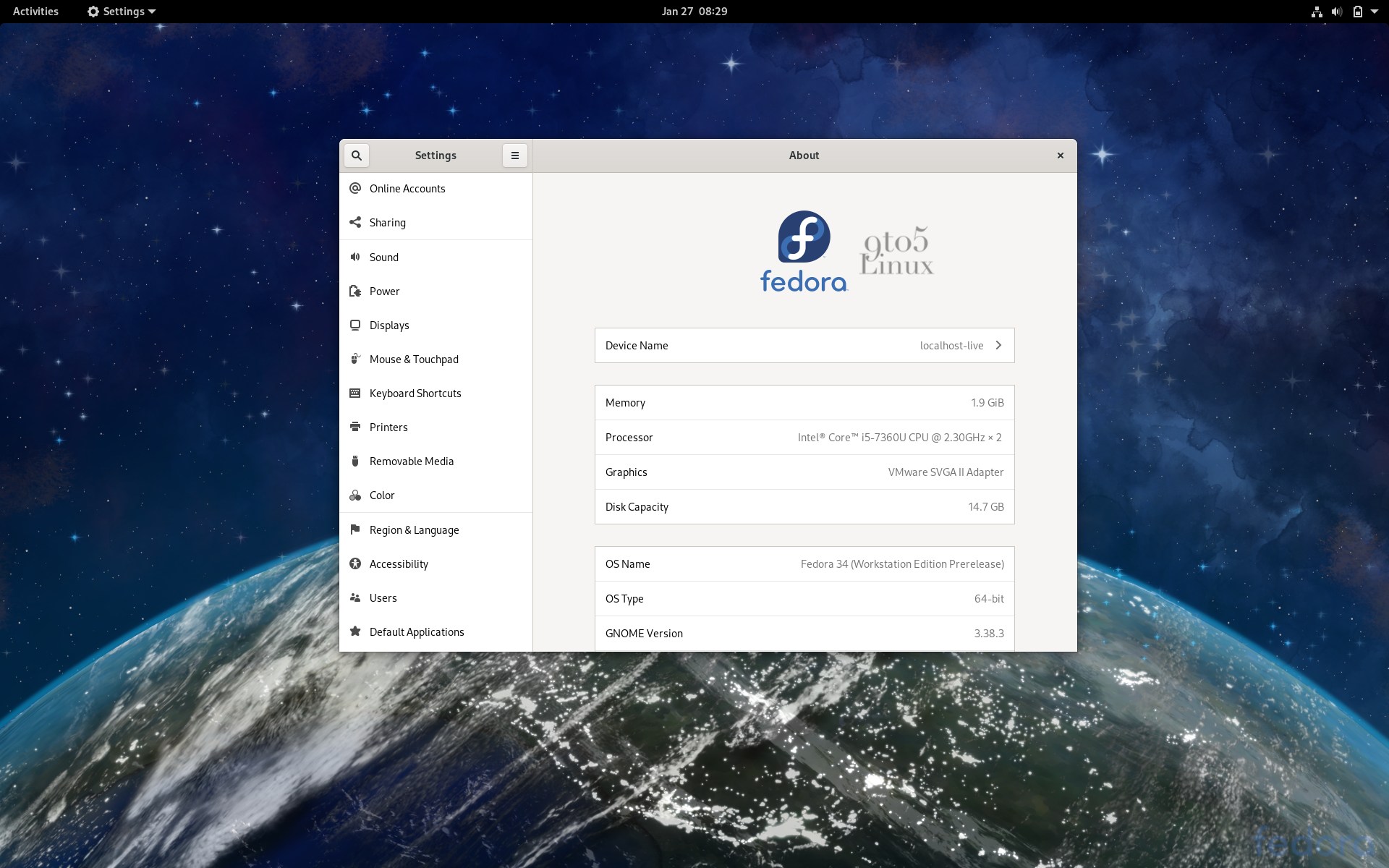Click the Power battery icon
This screenshot has height=868, width=1389.
click(x=355, y=291)
